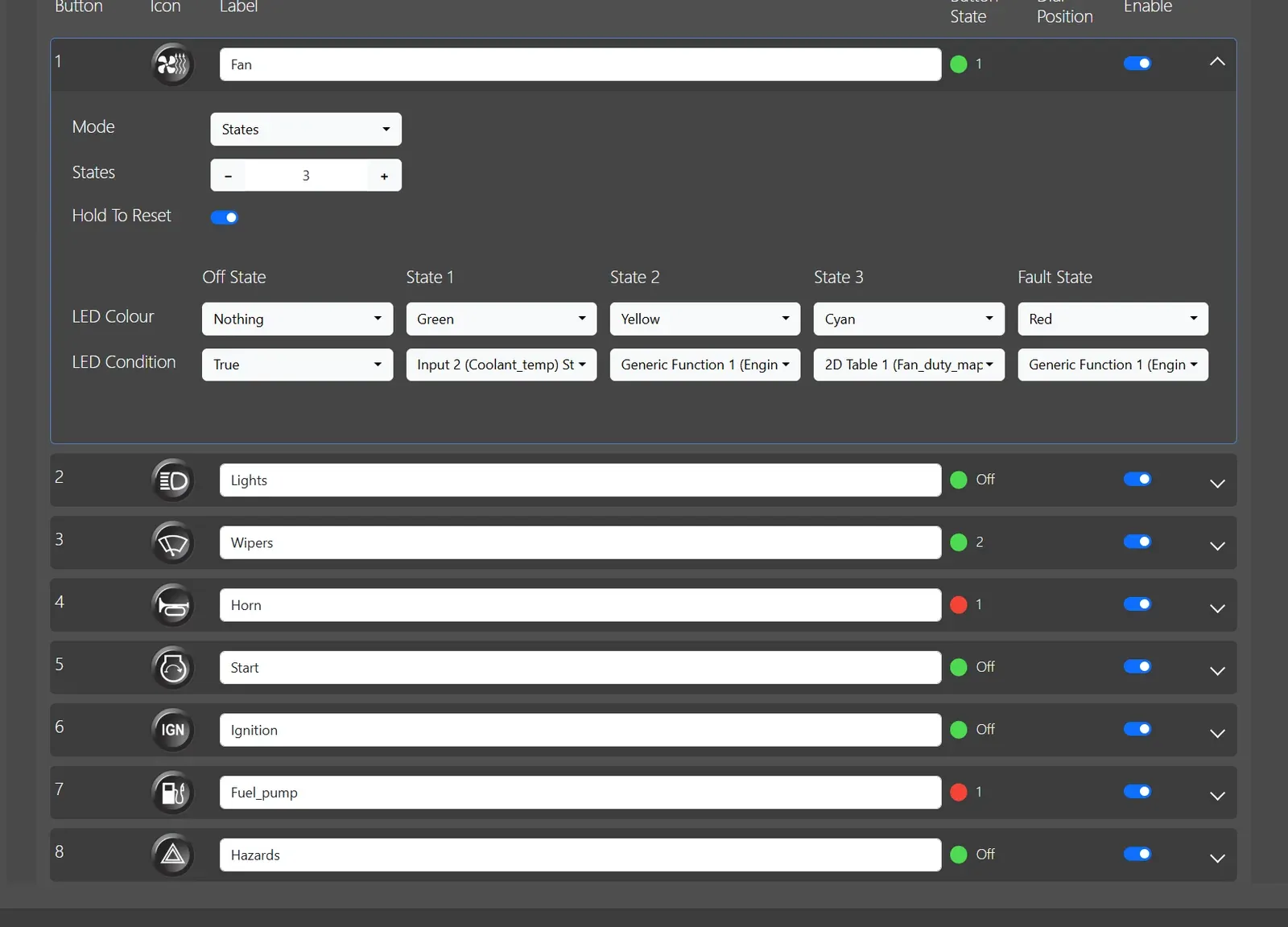
Task: Expand the Hazards button row
Action: [x=1217, y=859]
